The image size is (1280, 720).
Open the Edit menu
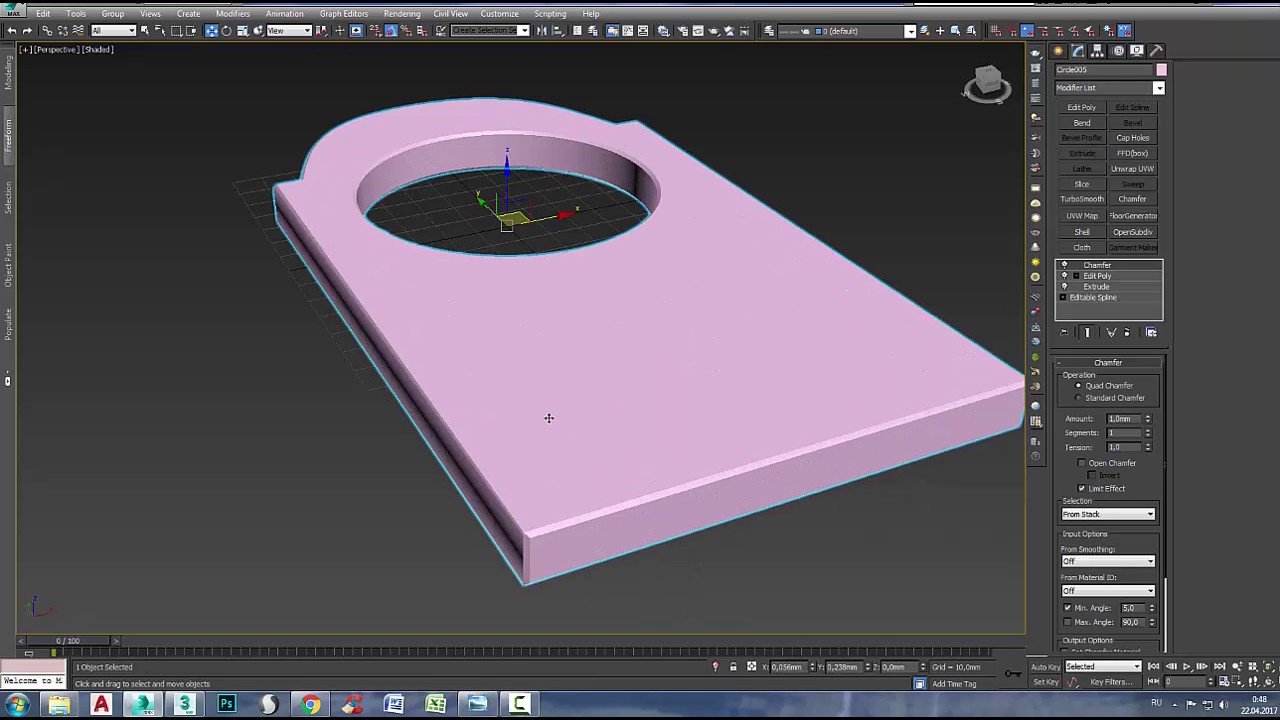(x=43, y=14)
